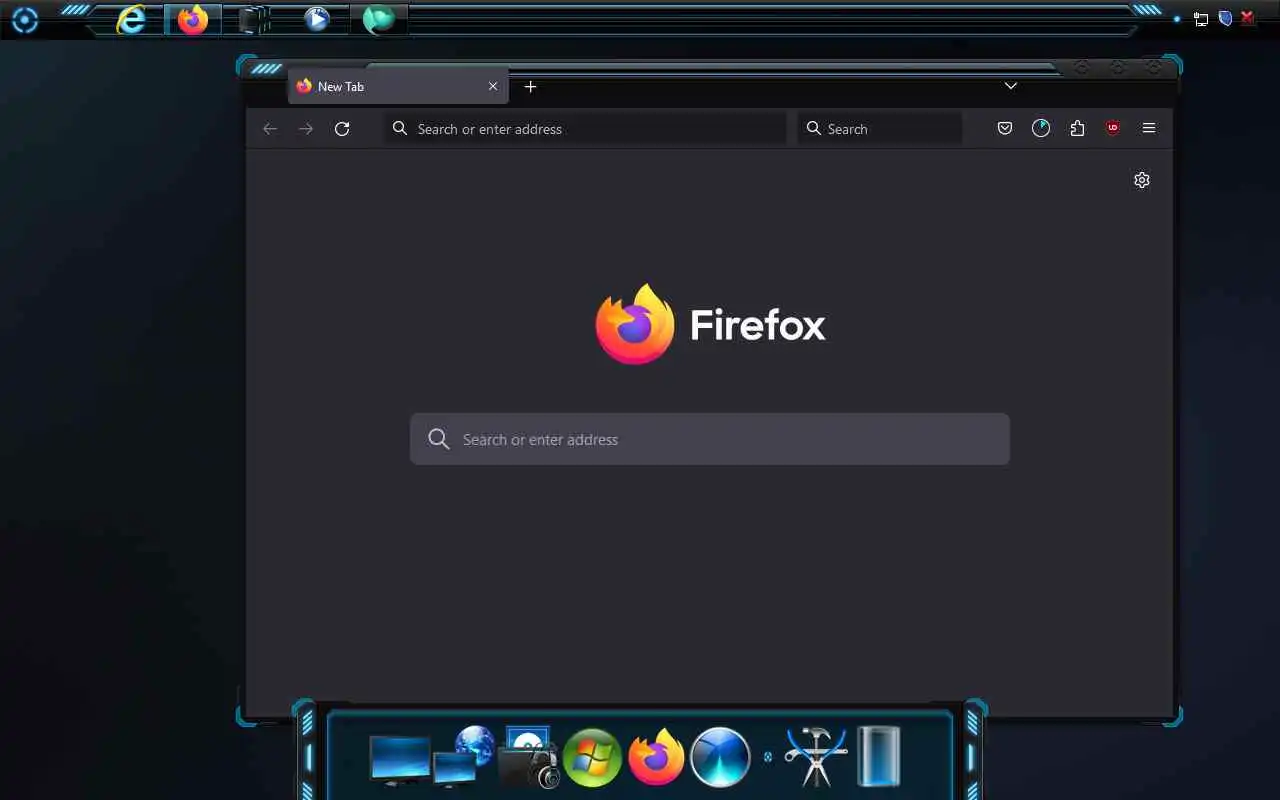This screenshot has width=1280, height=800.
Task: Open the uBlock Origin shield icon
Action: pyautogui.click(x=1113, y=128)
